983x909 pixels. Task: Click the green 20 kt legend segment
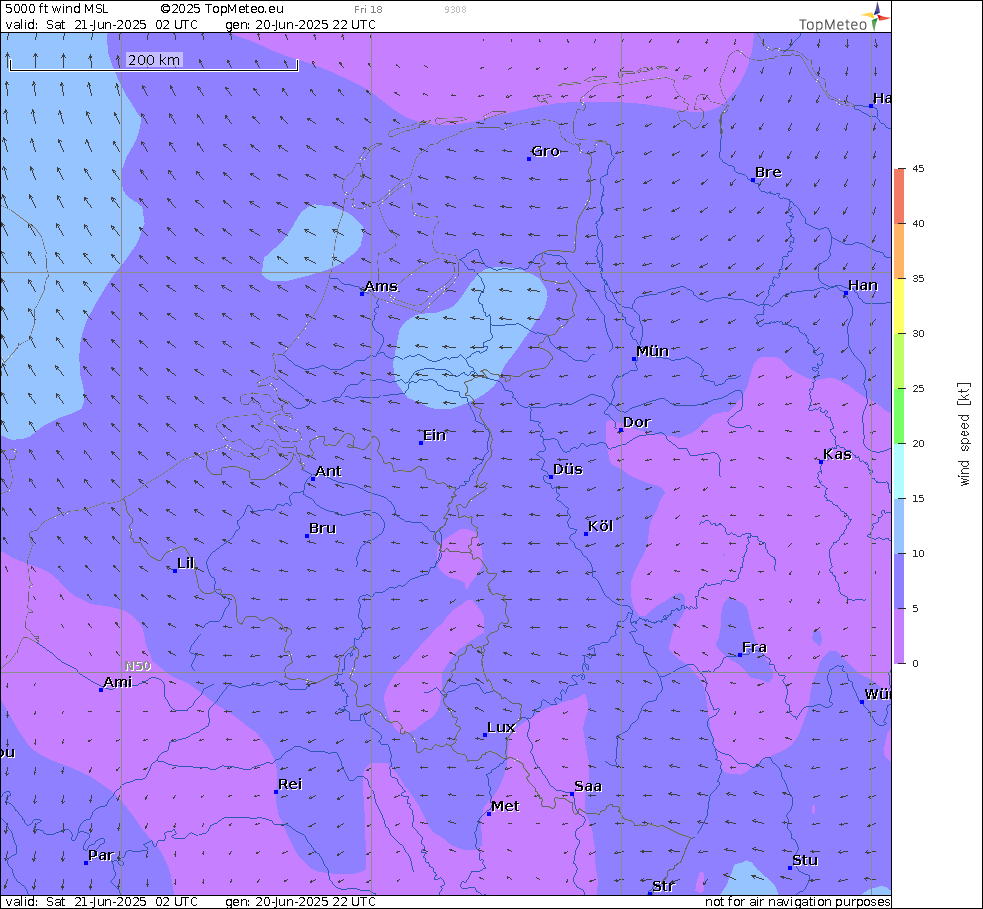tap(900, 416)
